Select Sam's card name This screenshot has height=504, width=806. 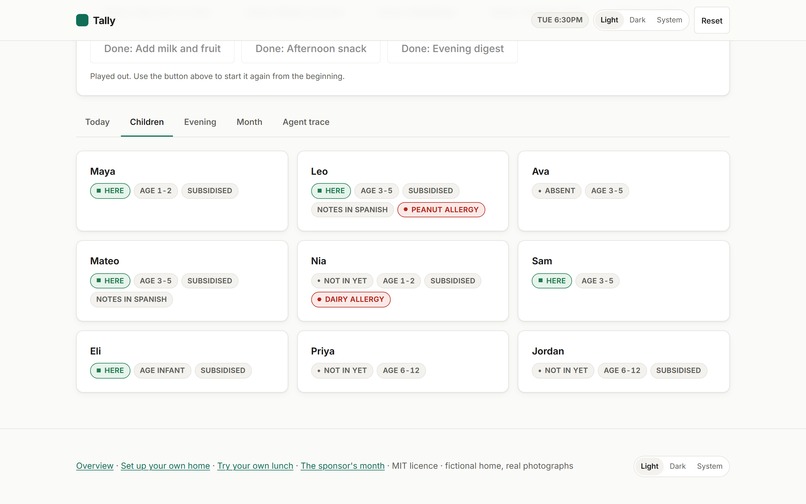[542, 261]
